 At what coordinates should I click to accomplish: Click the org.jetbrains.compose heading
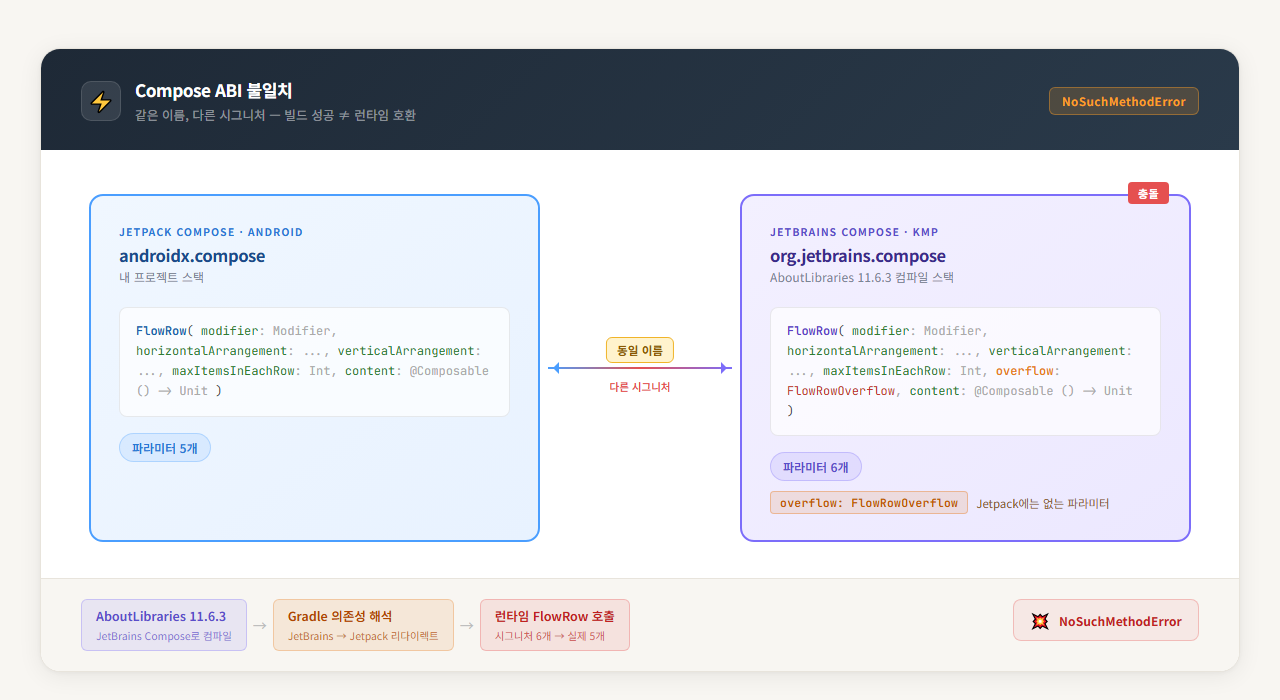point(857,256)
